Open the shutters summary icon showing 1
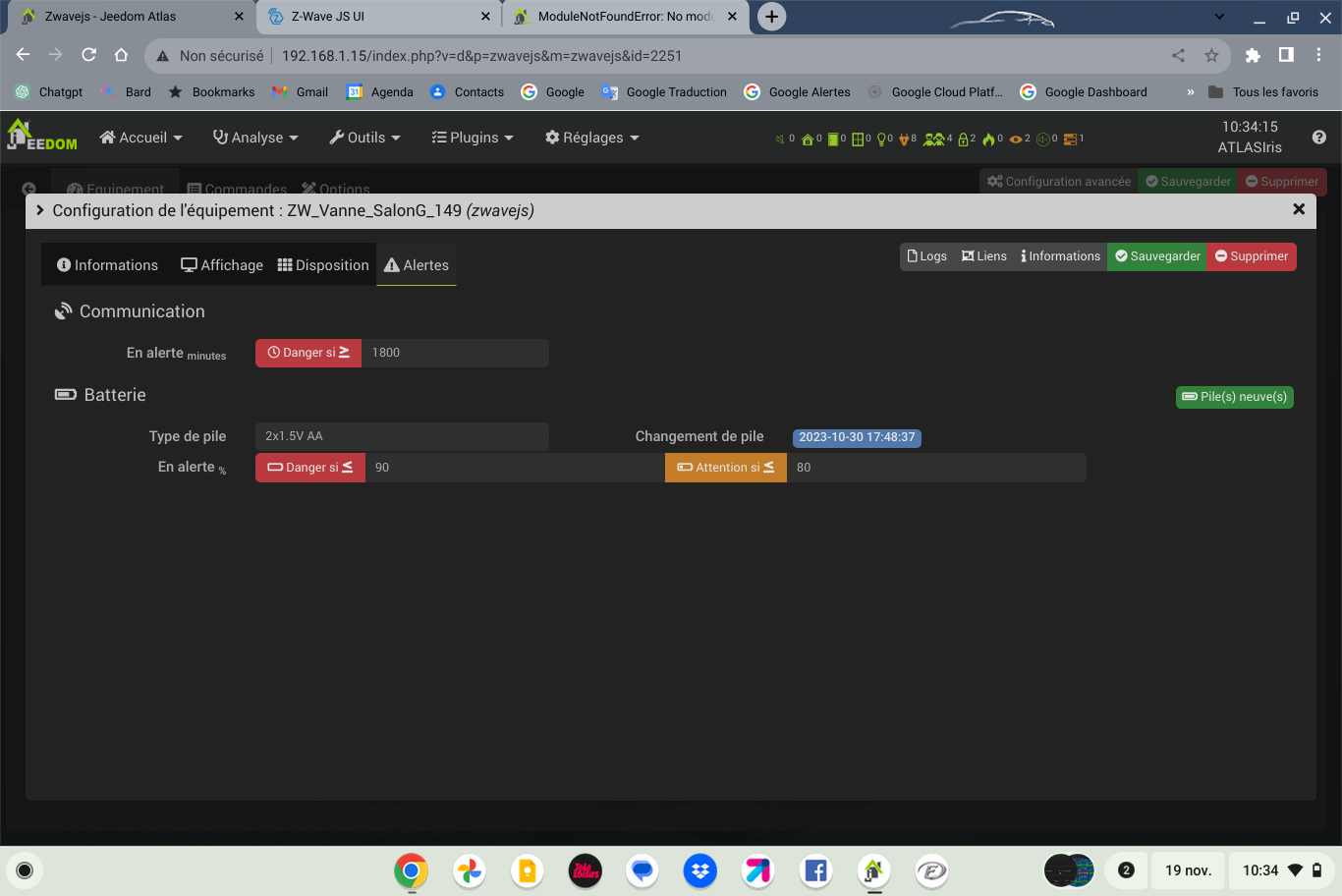 pyautogui.click(x=1071, y=139)
